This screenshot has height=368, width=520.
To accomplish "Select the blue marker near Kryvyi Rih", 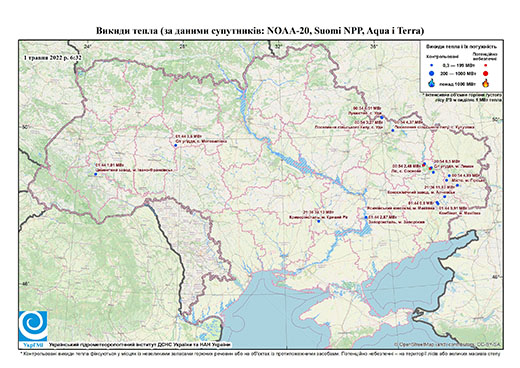I will [318, 221].
